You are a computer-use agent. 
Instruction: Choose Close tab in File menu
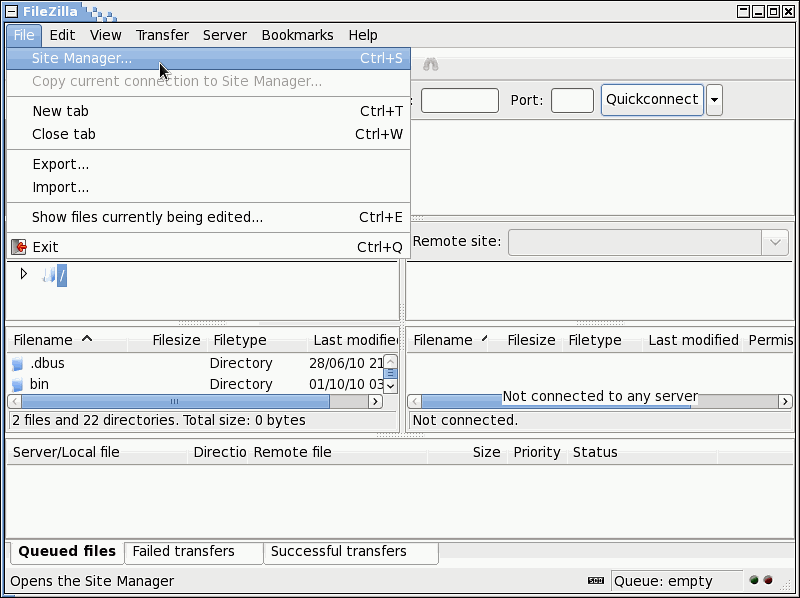208,134
